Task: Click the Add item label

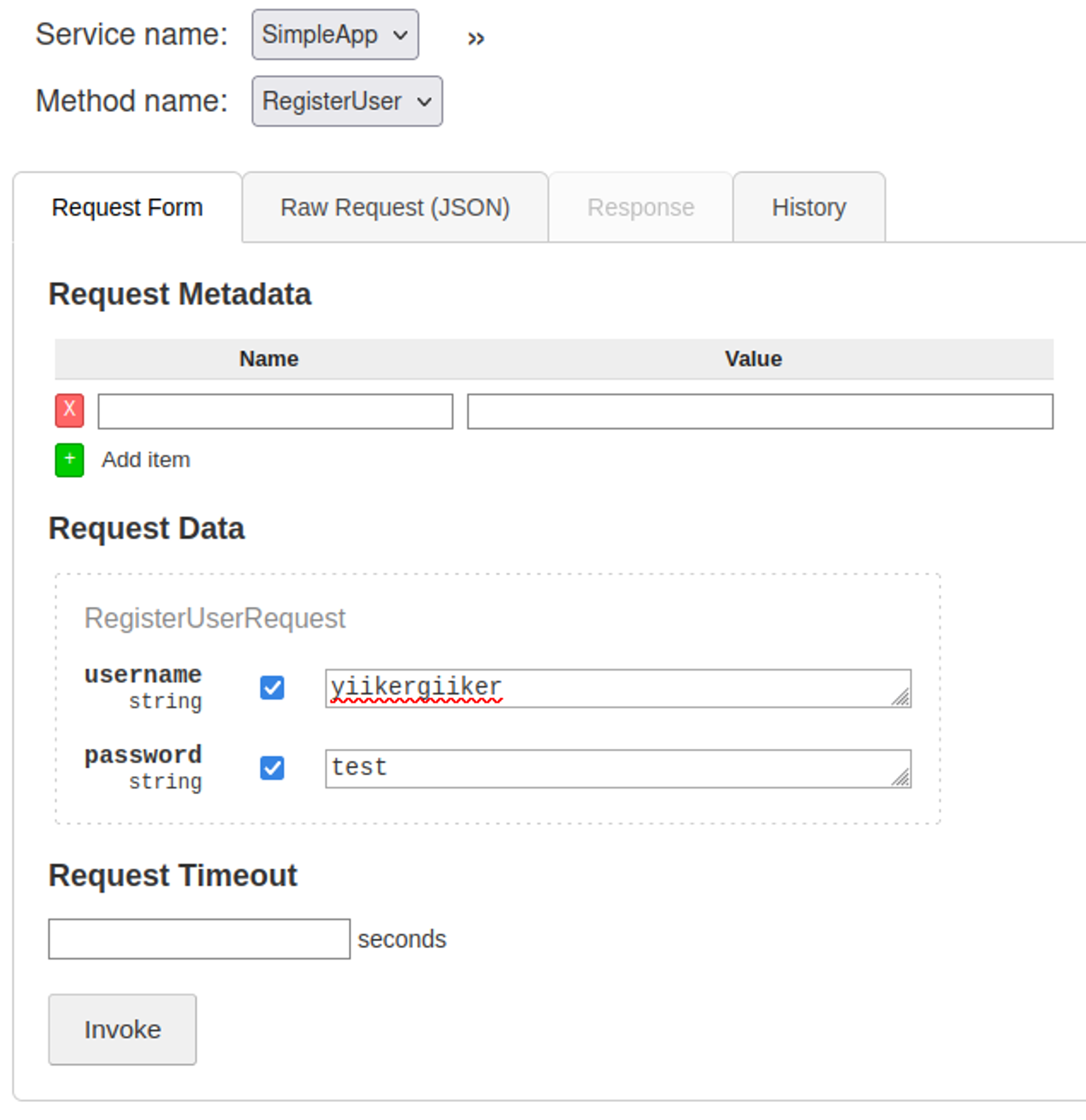Action: pos(146,460)
